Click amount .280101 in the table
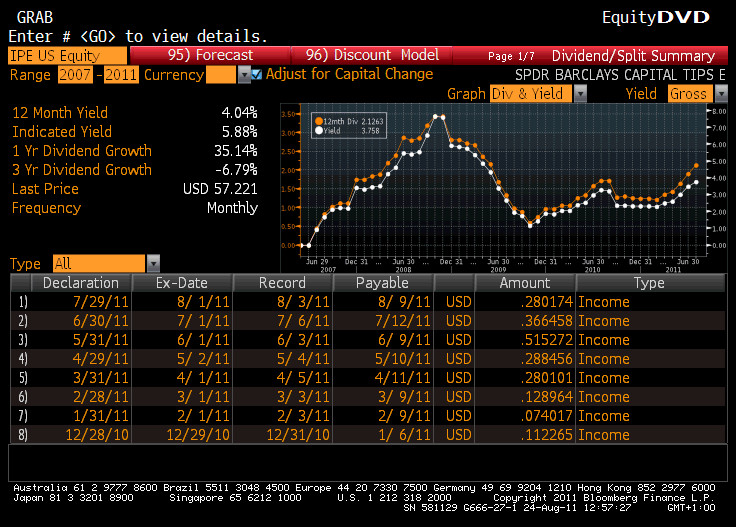736x527 pixels. point(547,378)
